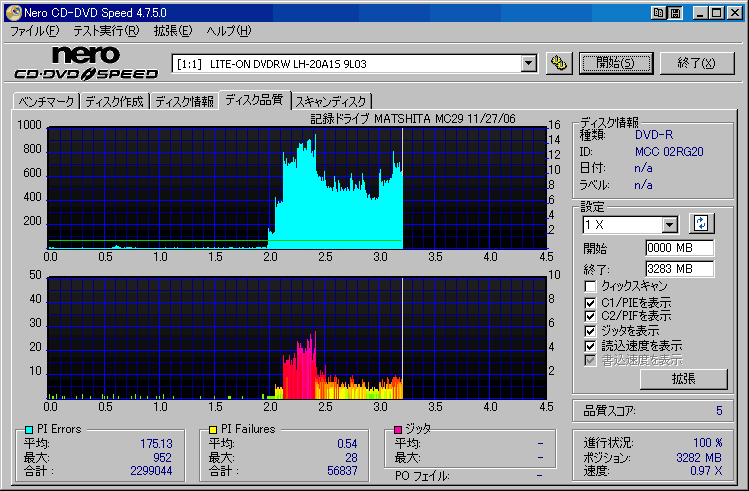Uncheck C2/PIFを表示 checkbox
749x491 pixels.
[590, 316]
